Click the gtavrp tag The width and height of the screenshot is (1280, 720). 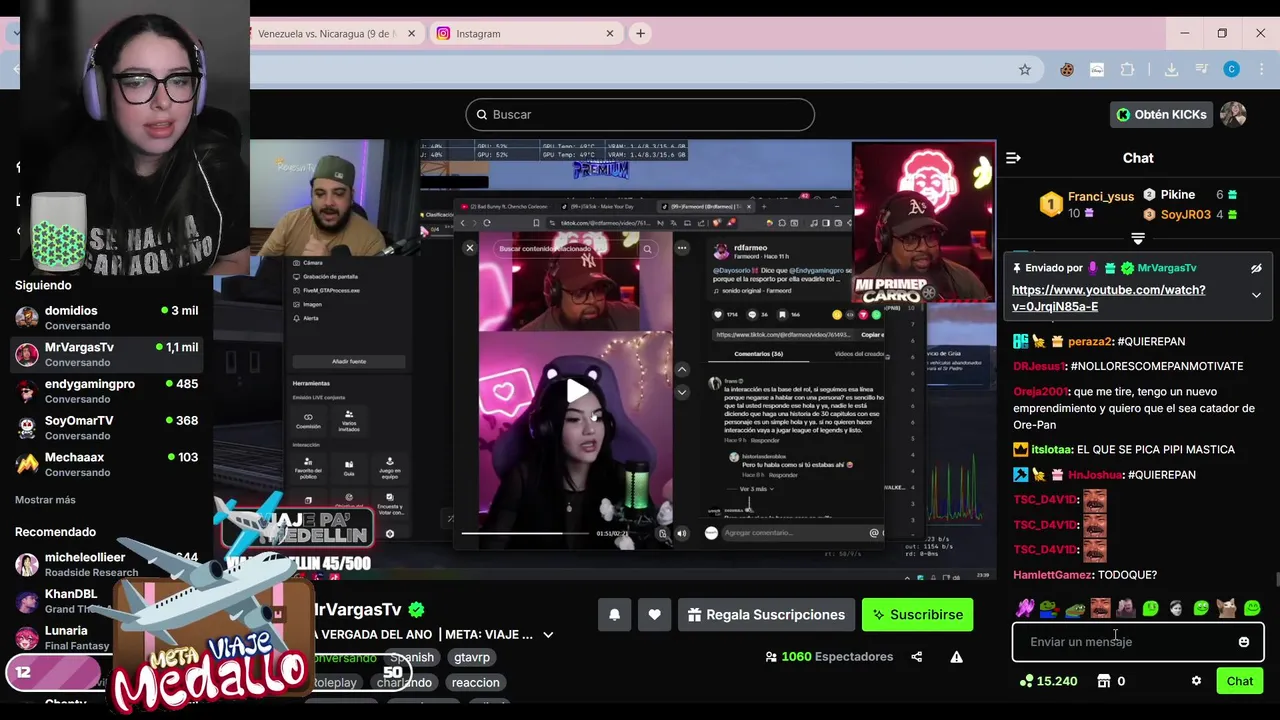click(x=472, y=658)
